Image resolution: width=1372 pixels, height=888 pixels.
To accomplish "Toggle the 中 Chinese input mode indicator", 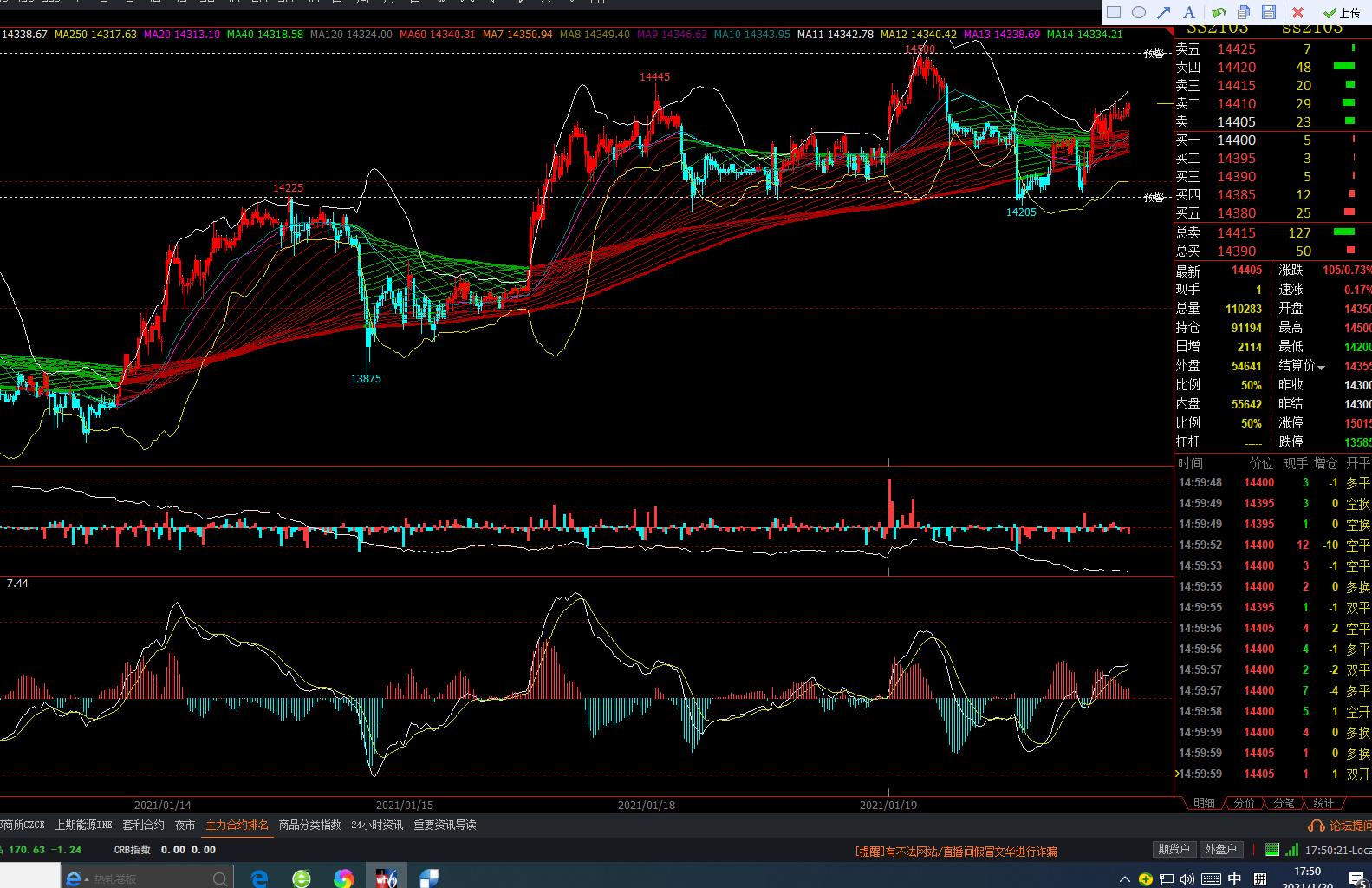I will click(x=1234, y=878).
